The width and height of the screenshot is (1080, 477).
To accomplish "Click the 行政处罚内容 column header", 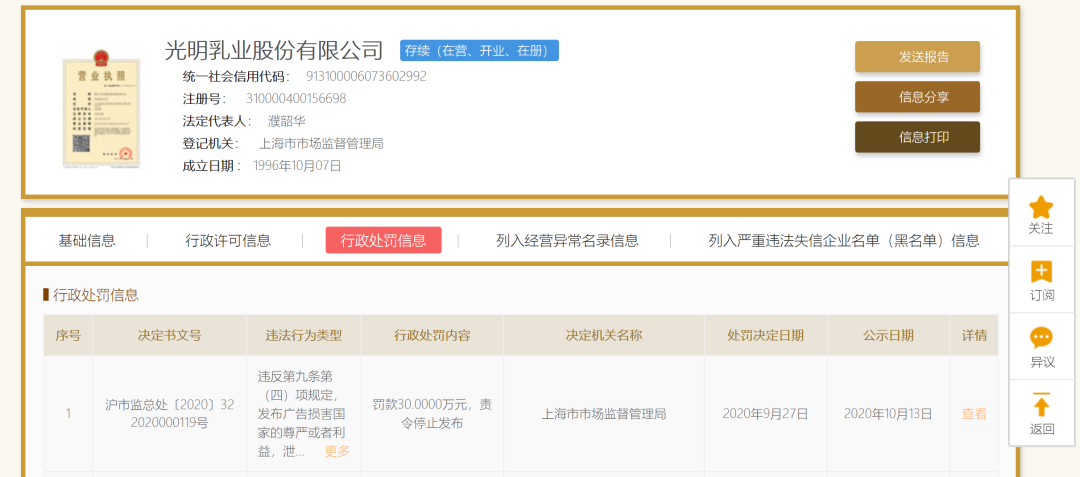I will coord(432,335).
